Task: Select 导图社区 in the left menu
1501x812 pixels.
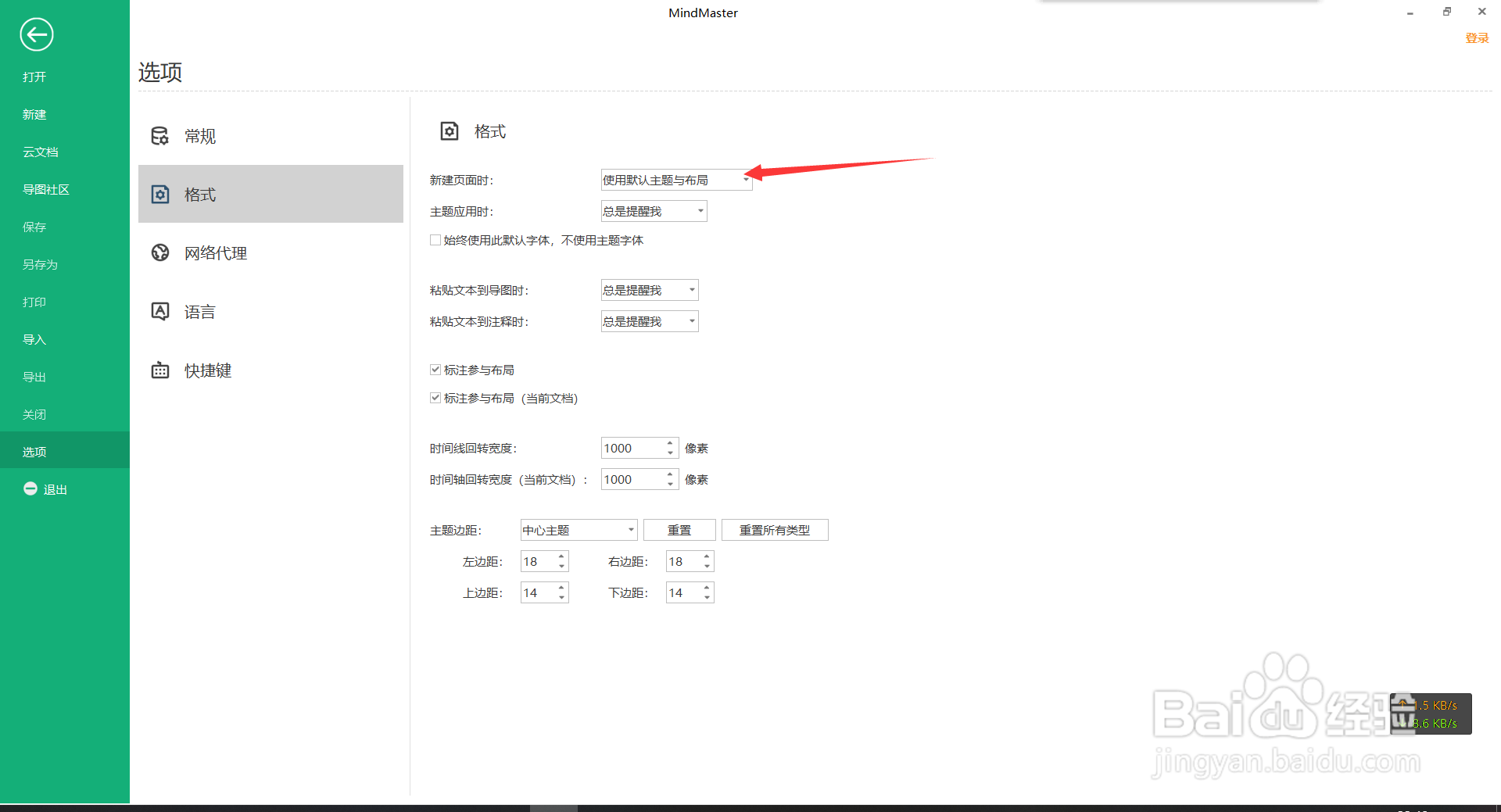Action: (46, 189)
